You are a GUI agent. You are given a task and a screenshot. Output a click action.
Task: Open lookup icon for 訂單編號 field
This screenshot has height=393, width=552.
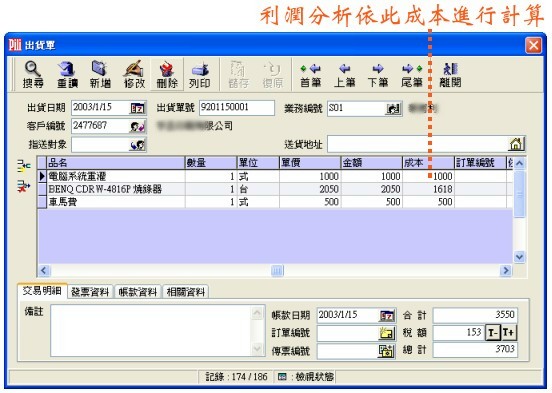click(x=387, y=333)
